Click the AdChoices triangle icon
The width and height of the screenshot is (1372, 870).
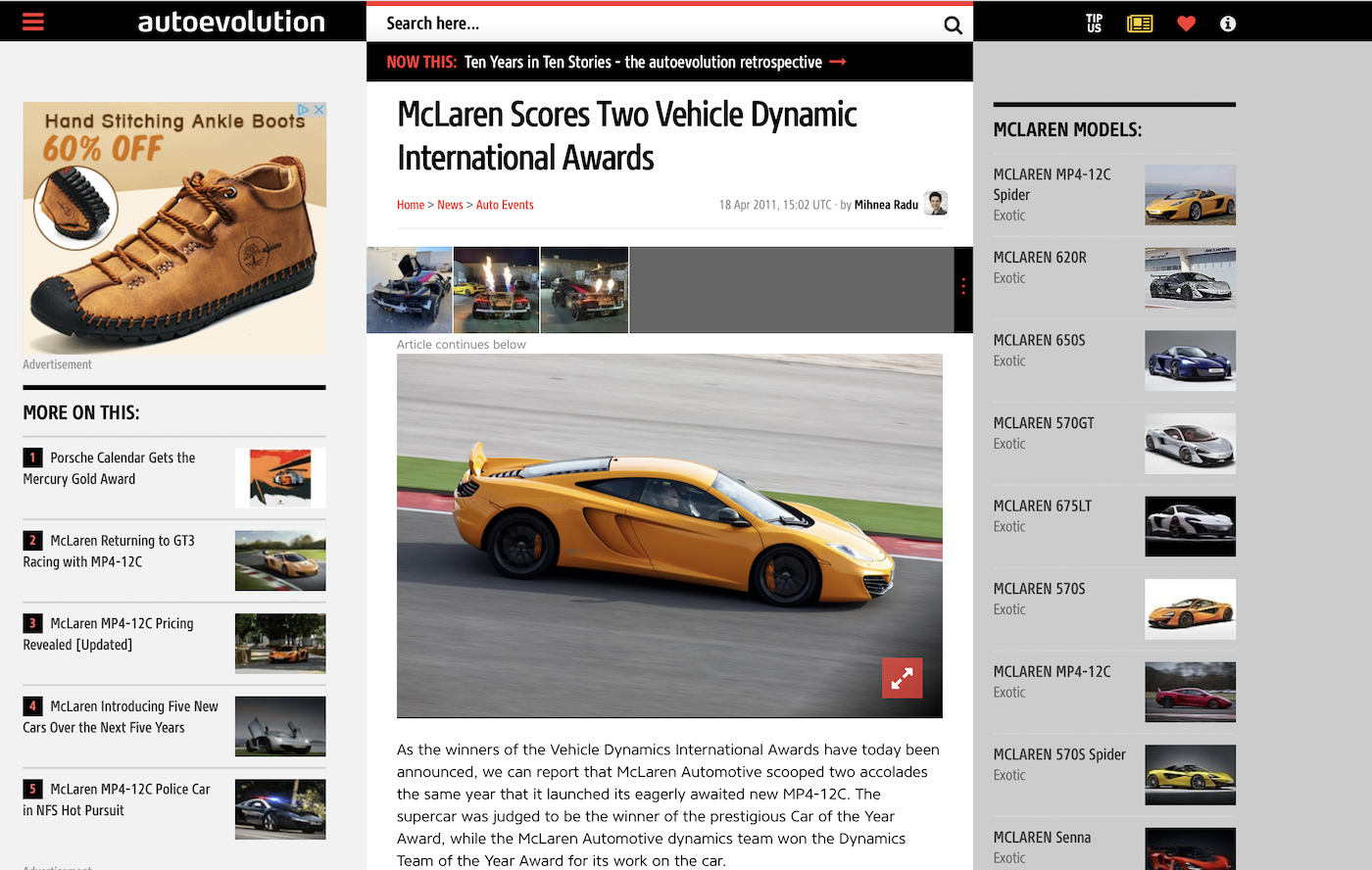click(x=304, y=110)
